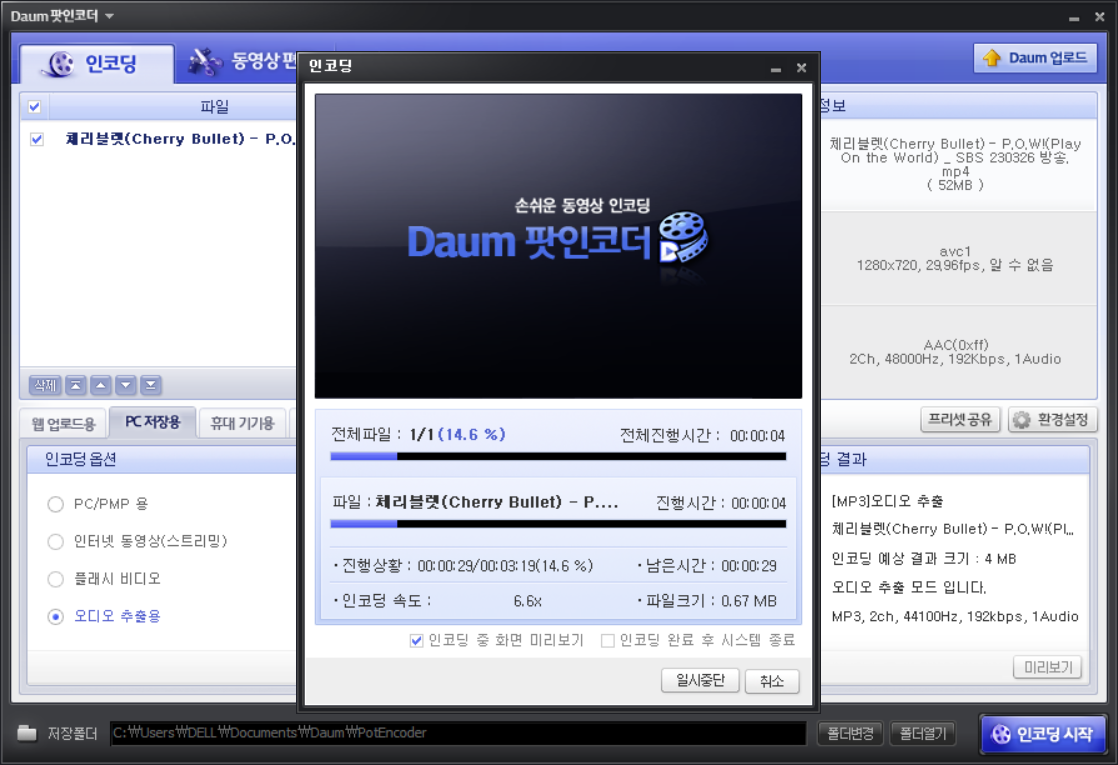
Task: Close the 인코딩 progress dialog
Action: (x=801, y=68)
